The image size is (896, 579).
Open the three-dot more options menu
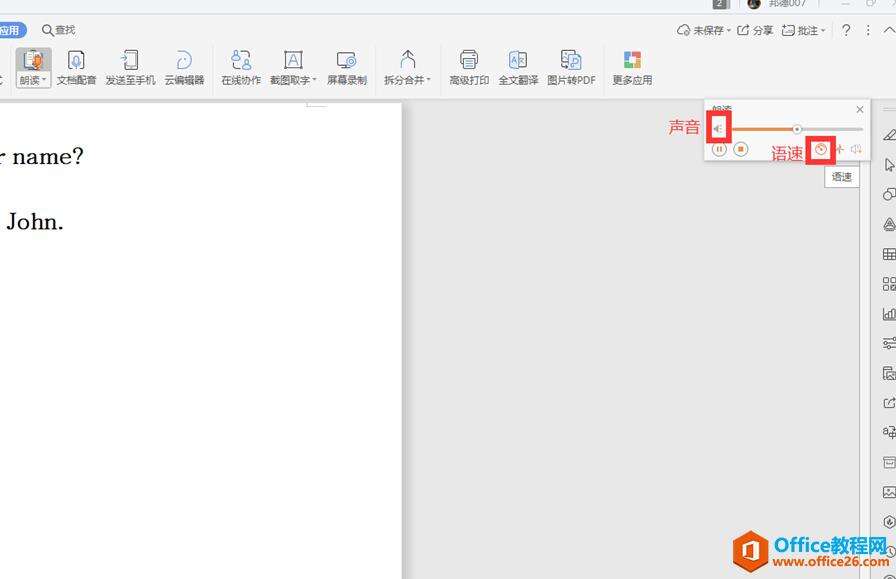(868, 30)
